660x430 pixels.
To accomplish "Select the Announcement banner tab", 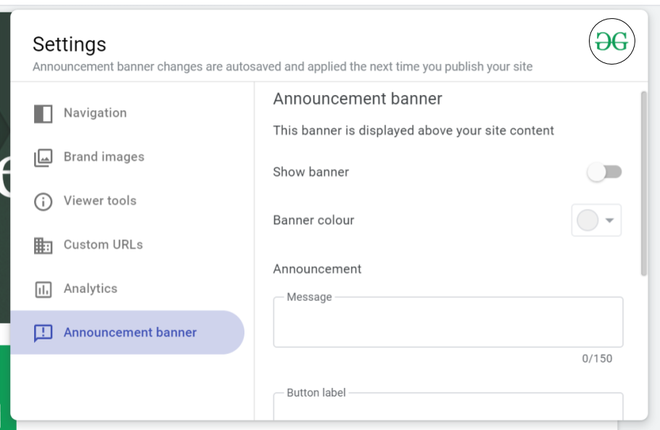I will click(130, 333).
